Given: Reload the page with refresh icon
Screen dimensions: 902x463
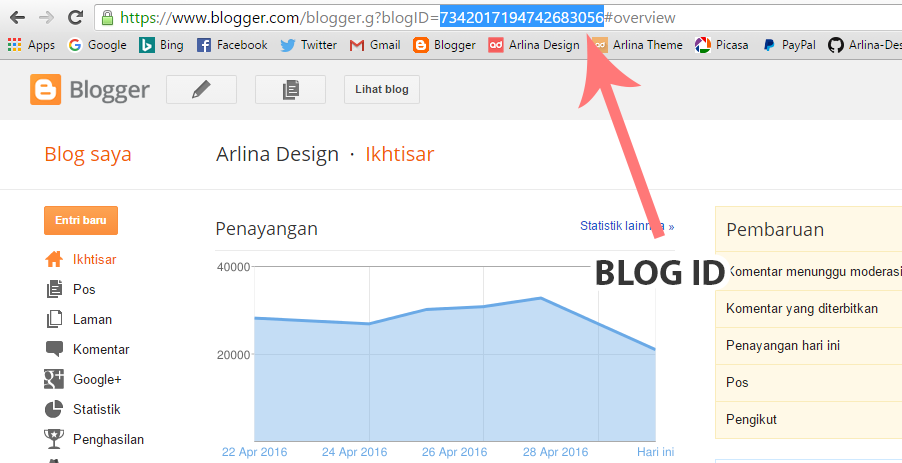Looking at the screenshot, I should 75,18.
